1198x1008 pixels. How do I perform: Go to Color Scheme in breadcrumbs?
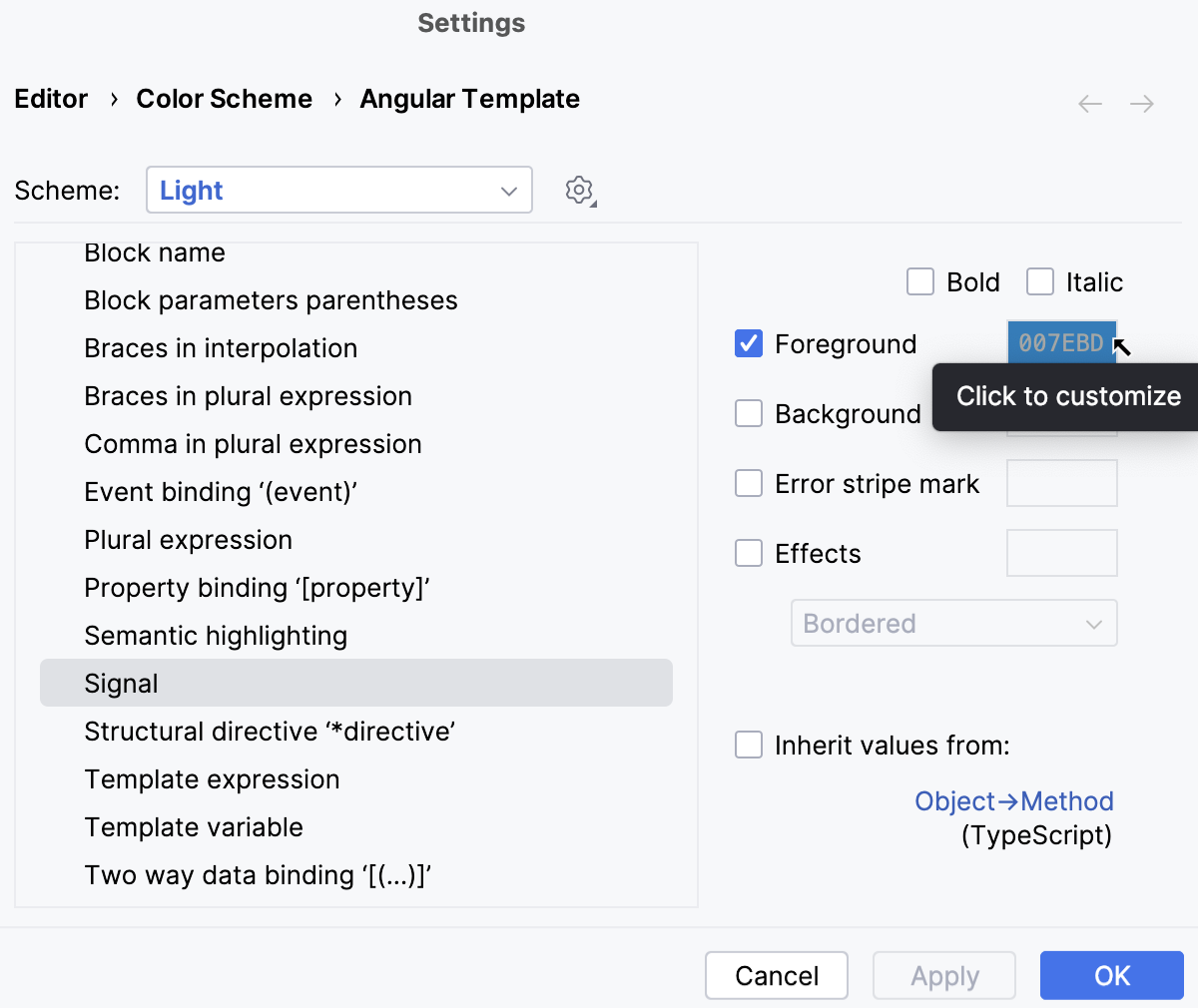coord(224,99)
